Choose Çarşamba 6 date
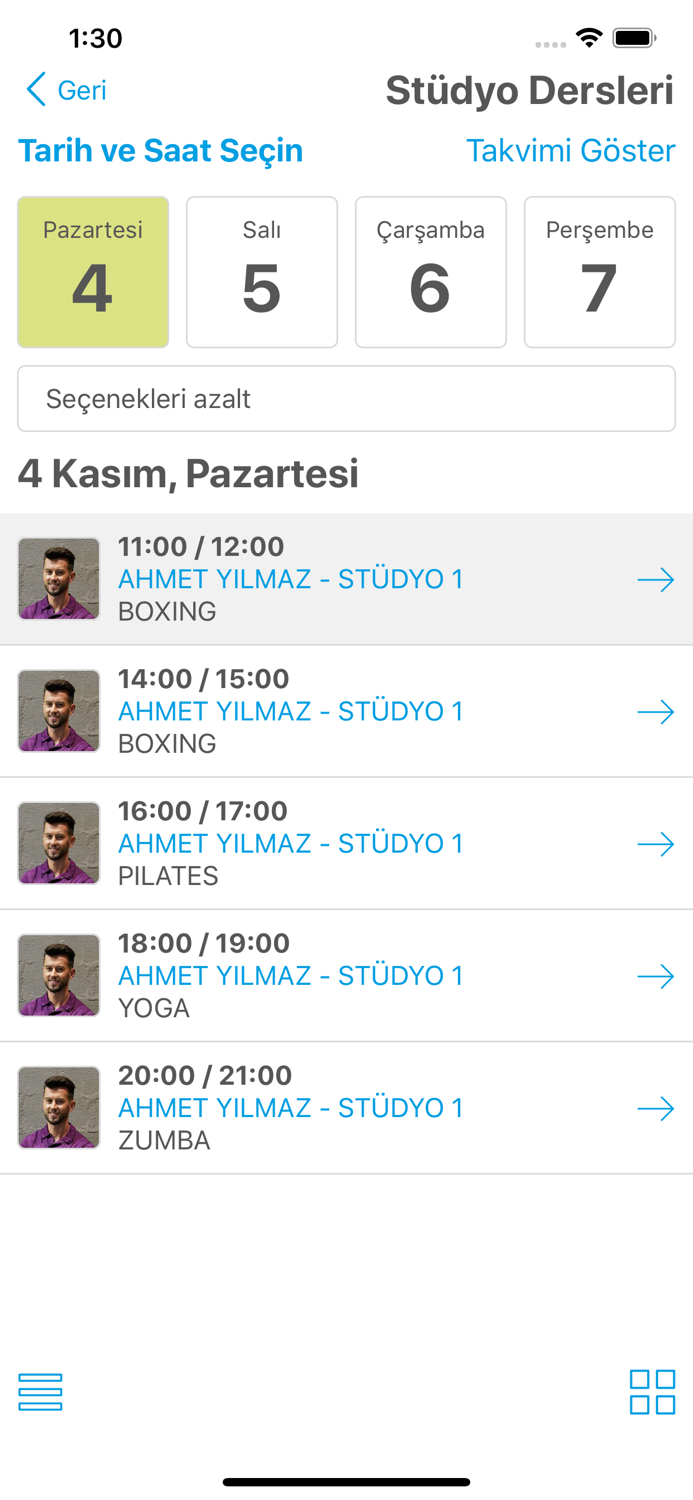Screen dimensions: 693x1500 431,272
